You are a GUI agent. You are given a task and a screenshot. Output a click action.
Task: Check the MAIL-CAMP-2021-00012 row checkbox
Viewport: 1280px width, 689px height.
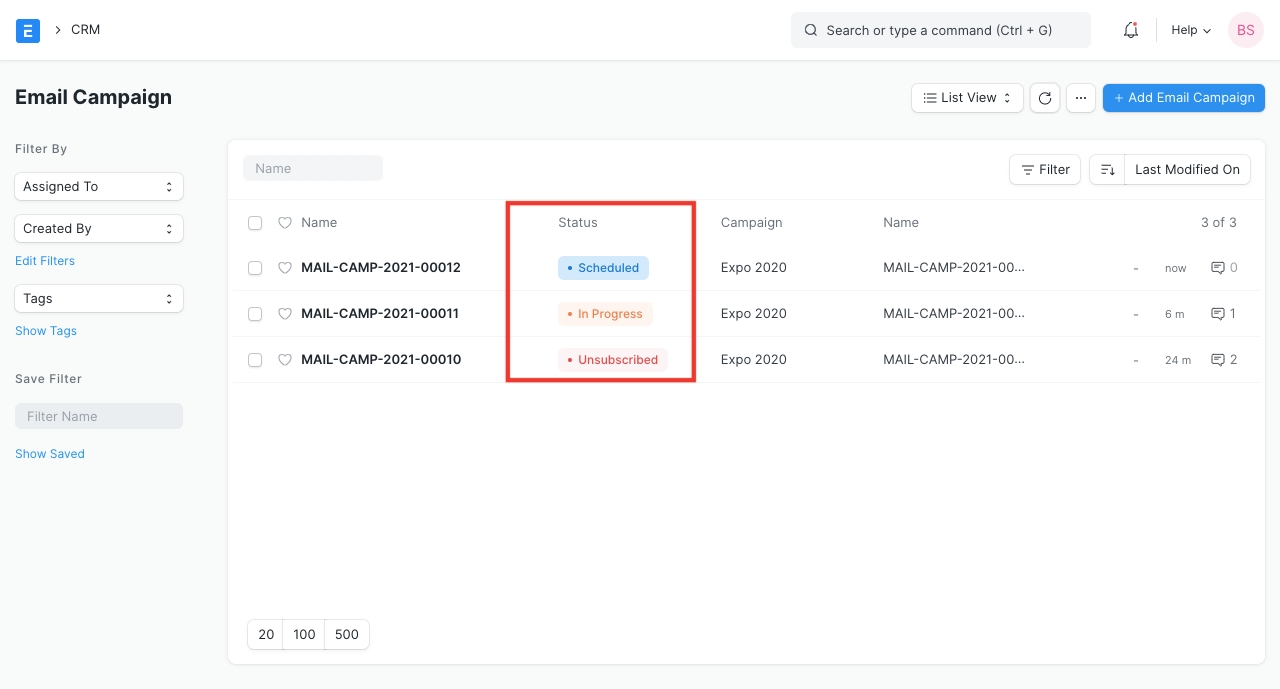[255, 268]
